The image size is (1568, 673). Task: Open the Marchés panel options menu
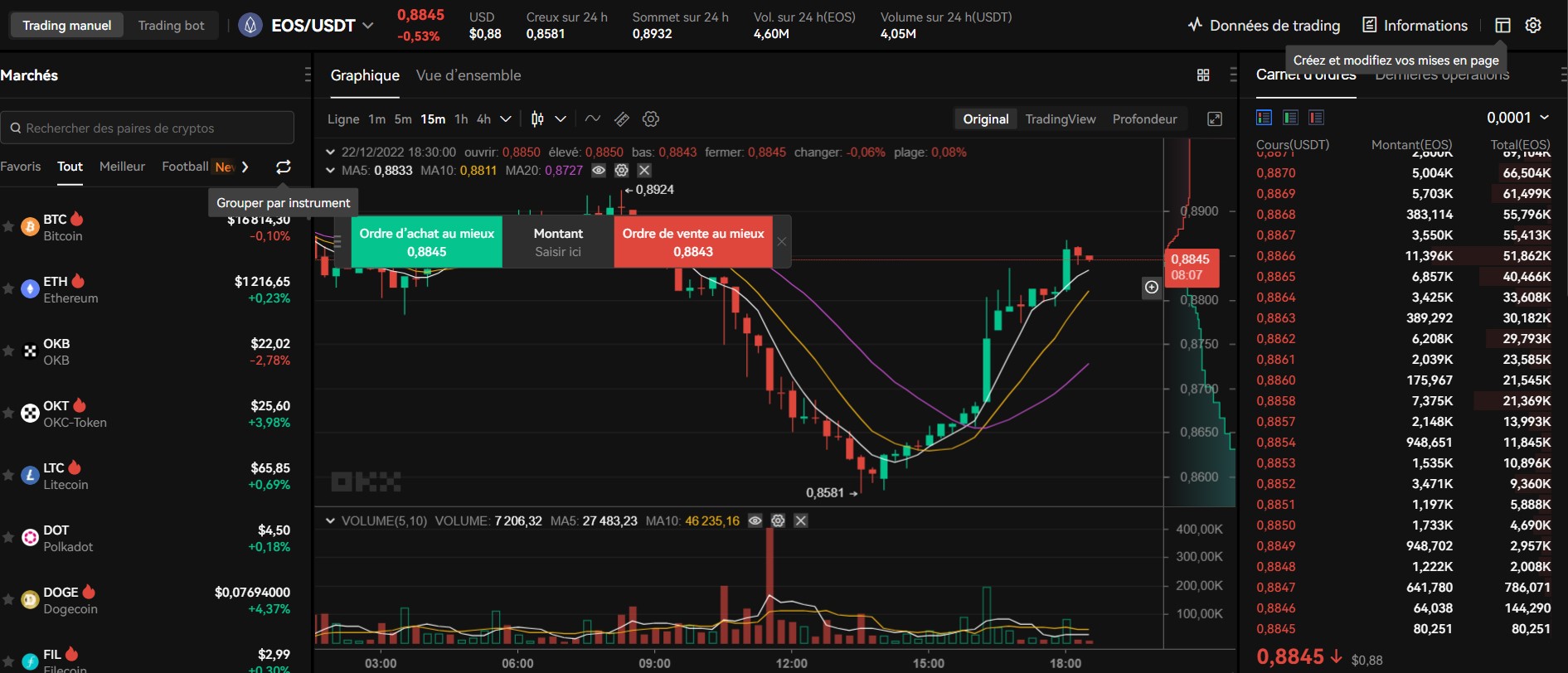coord(308,75)
